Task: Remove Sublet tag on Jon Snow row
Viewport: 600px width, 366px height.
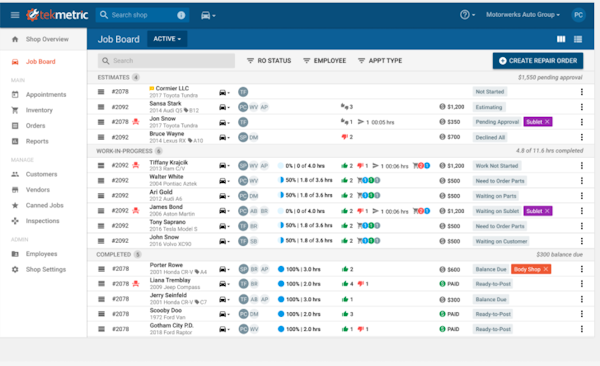Action: point(547,122)
